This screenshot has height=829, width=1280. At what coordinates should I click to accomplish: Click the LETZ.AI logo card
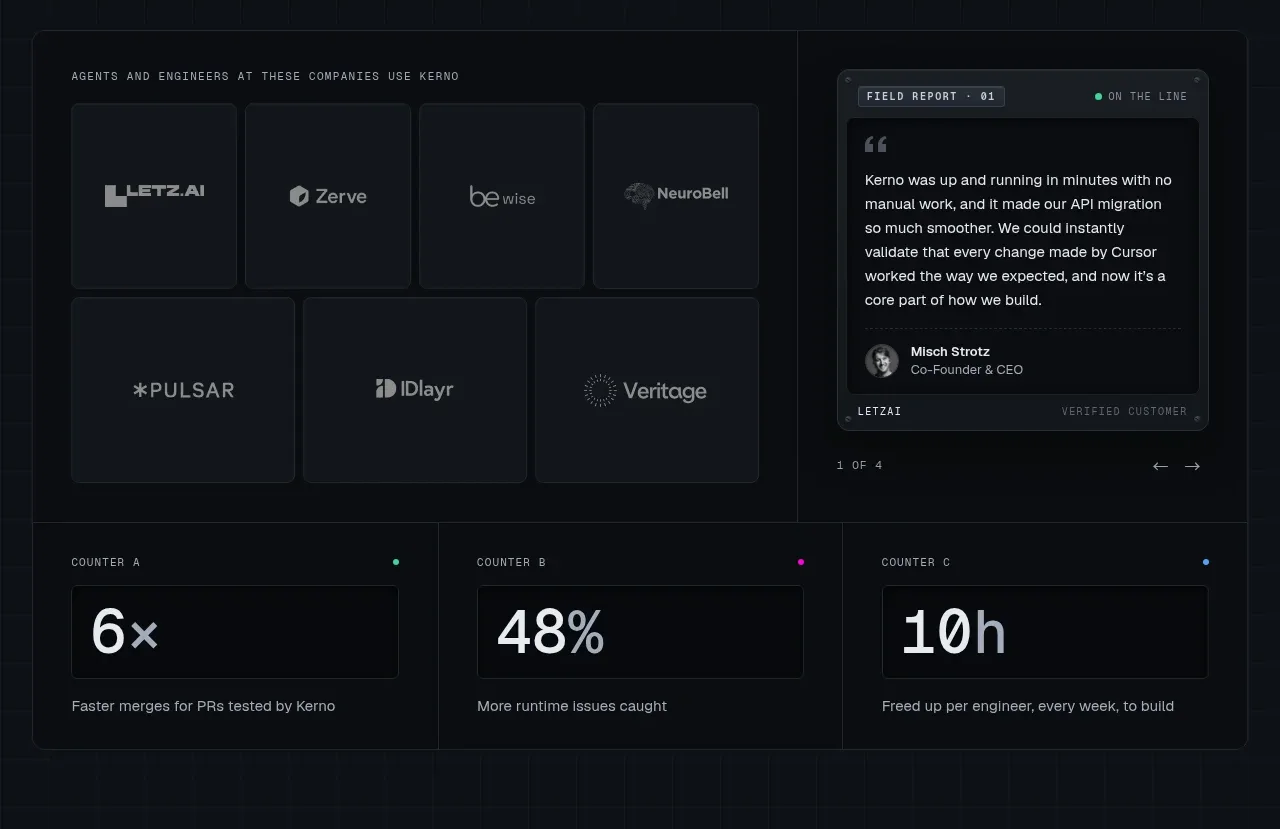[x=154, y=196]
